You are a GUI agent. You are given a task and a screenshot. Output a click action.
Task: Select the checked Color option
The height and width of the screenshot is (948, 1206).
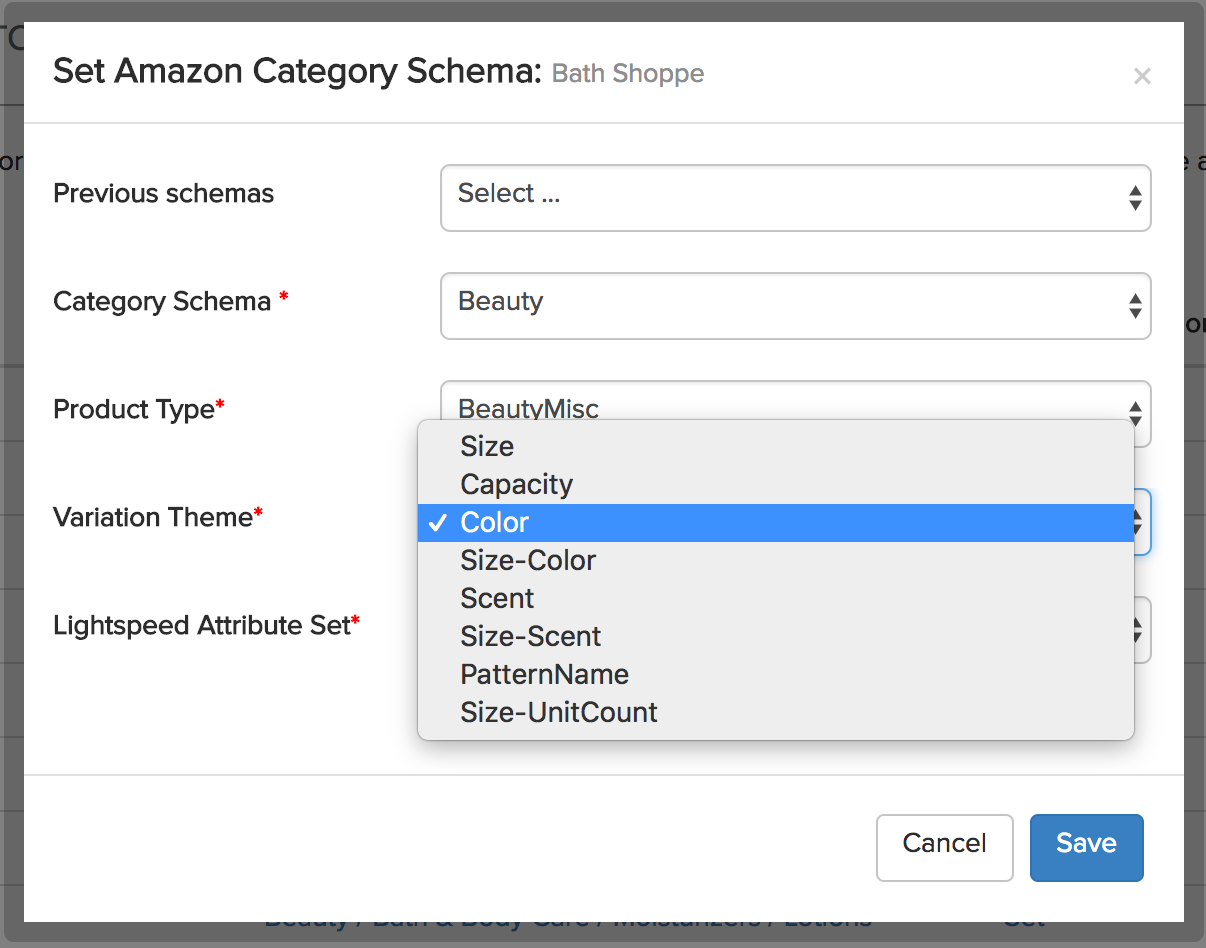coord(495,523)
